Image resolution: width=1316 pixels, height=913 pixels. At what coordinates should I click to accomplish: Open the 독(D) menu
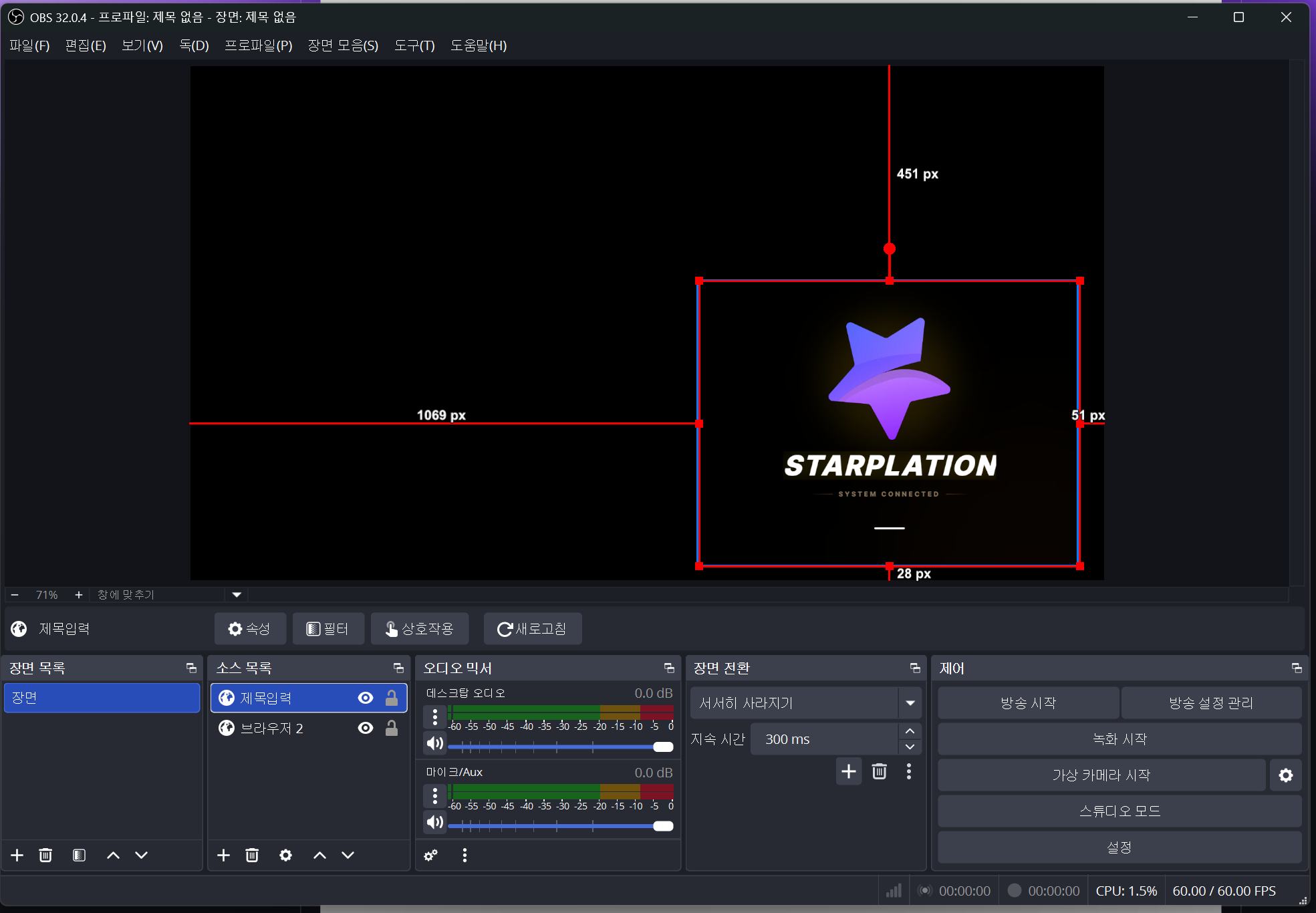tap(194, 45)
